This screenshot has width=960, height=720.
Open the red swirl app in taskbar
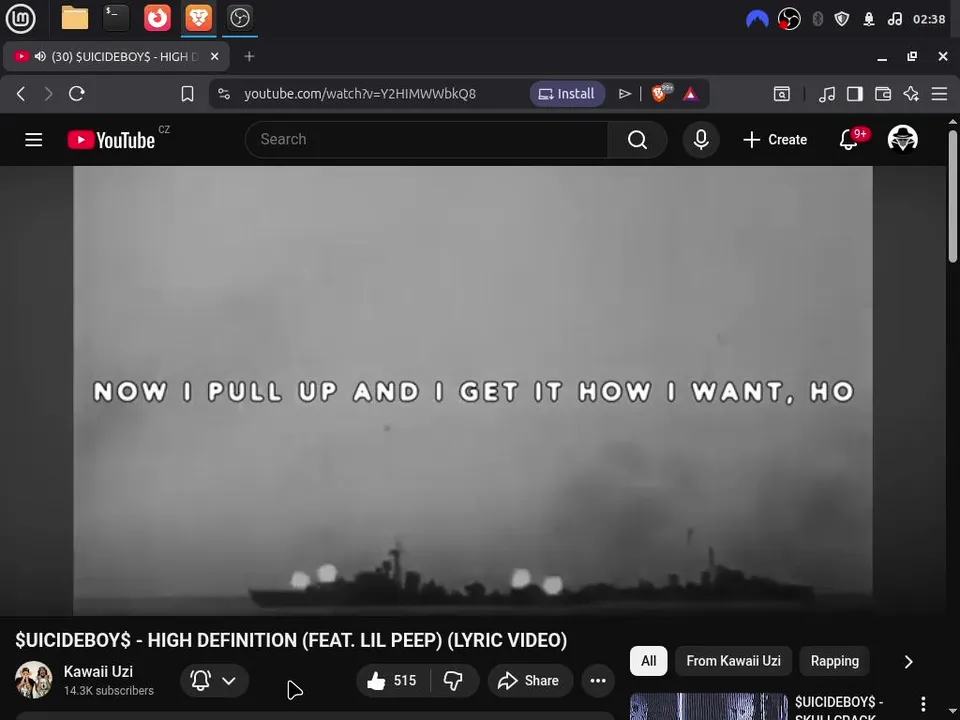pos(157,18)
